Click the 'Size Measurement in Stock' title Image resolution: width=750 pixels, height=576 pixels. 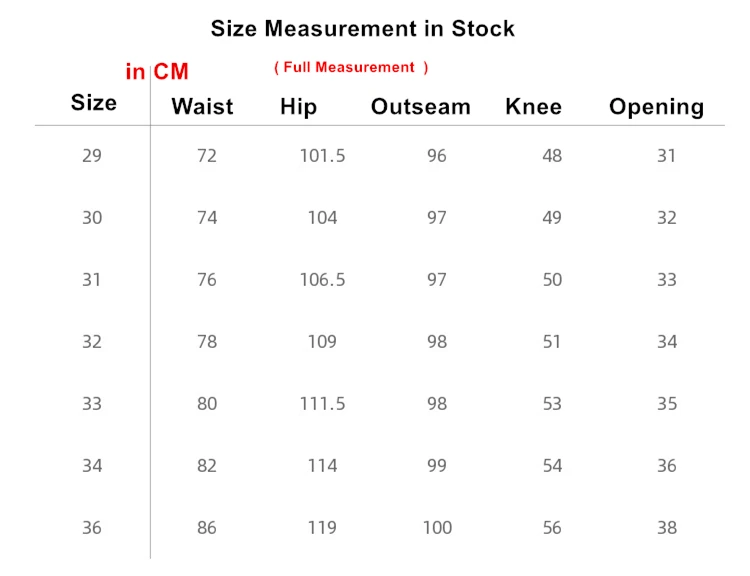(x=362, y=29)
